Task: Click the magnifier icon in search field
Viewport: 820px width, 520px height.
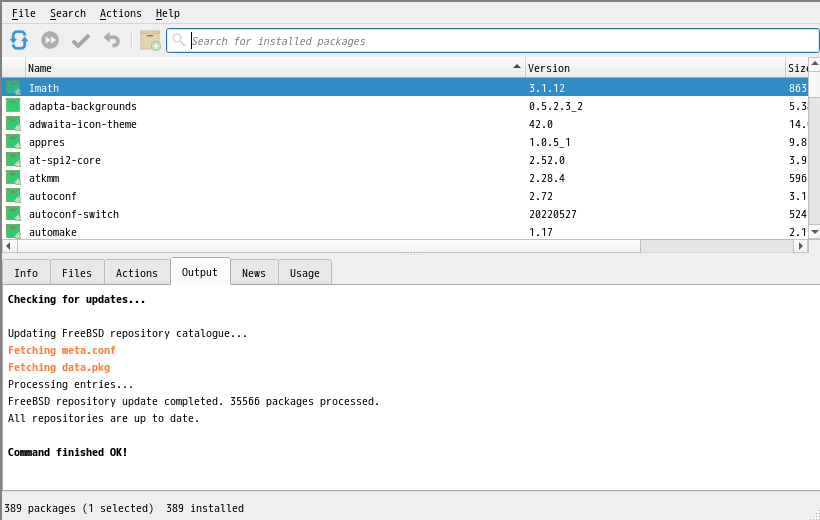Action: click(x=179, y=41)
